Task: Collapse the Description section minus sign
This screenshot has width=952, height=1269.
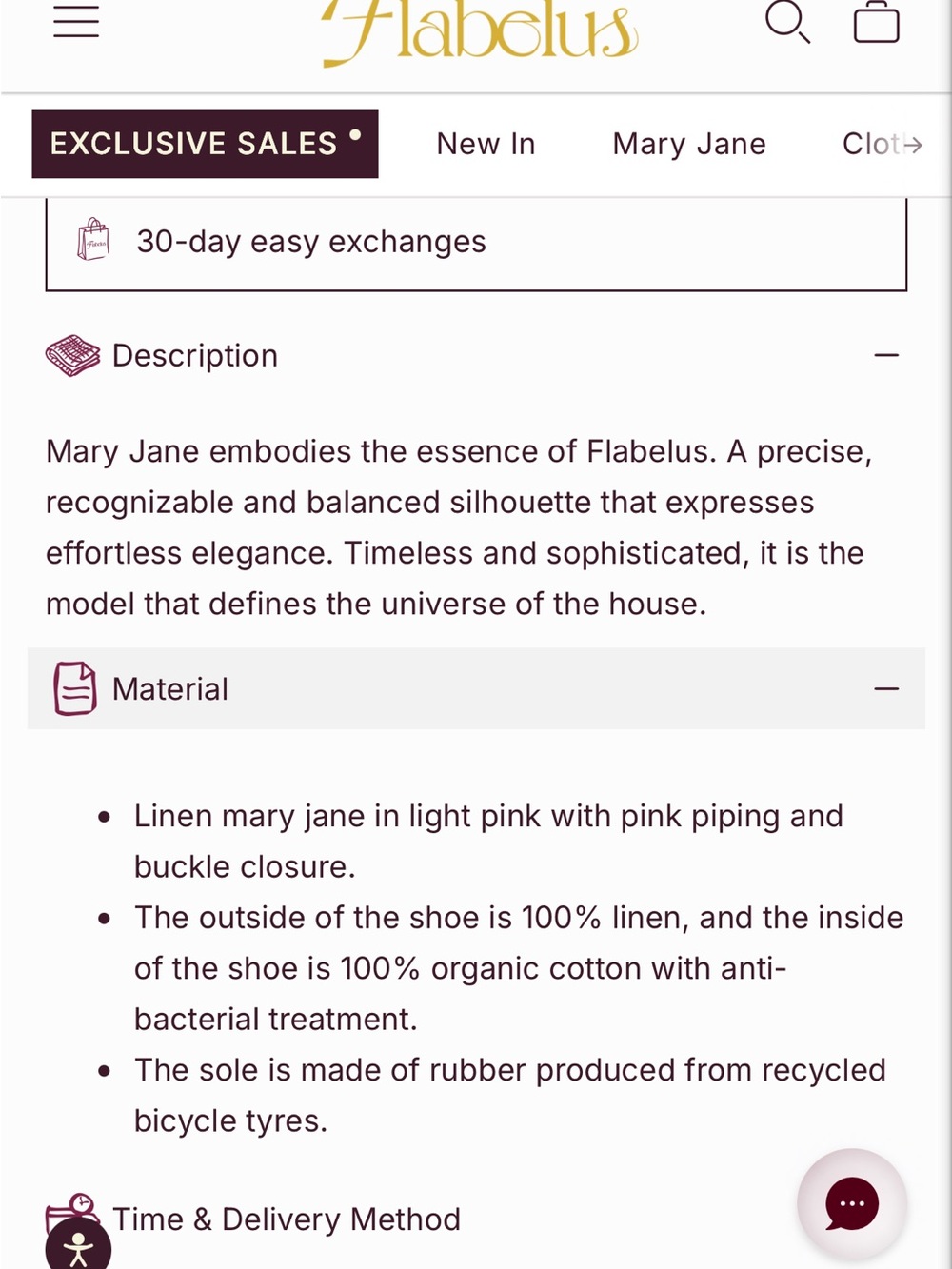Action: tap(886, 355)
